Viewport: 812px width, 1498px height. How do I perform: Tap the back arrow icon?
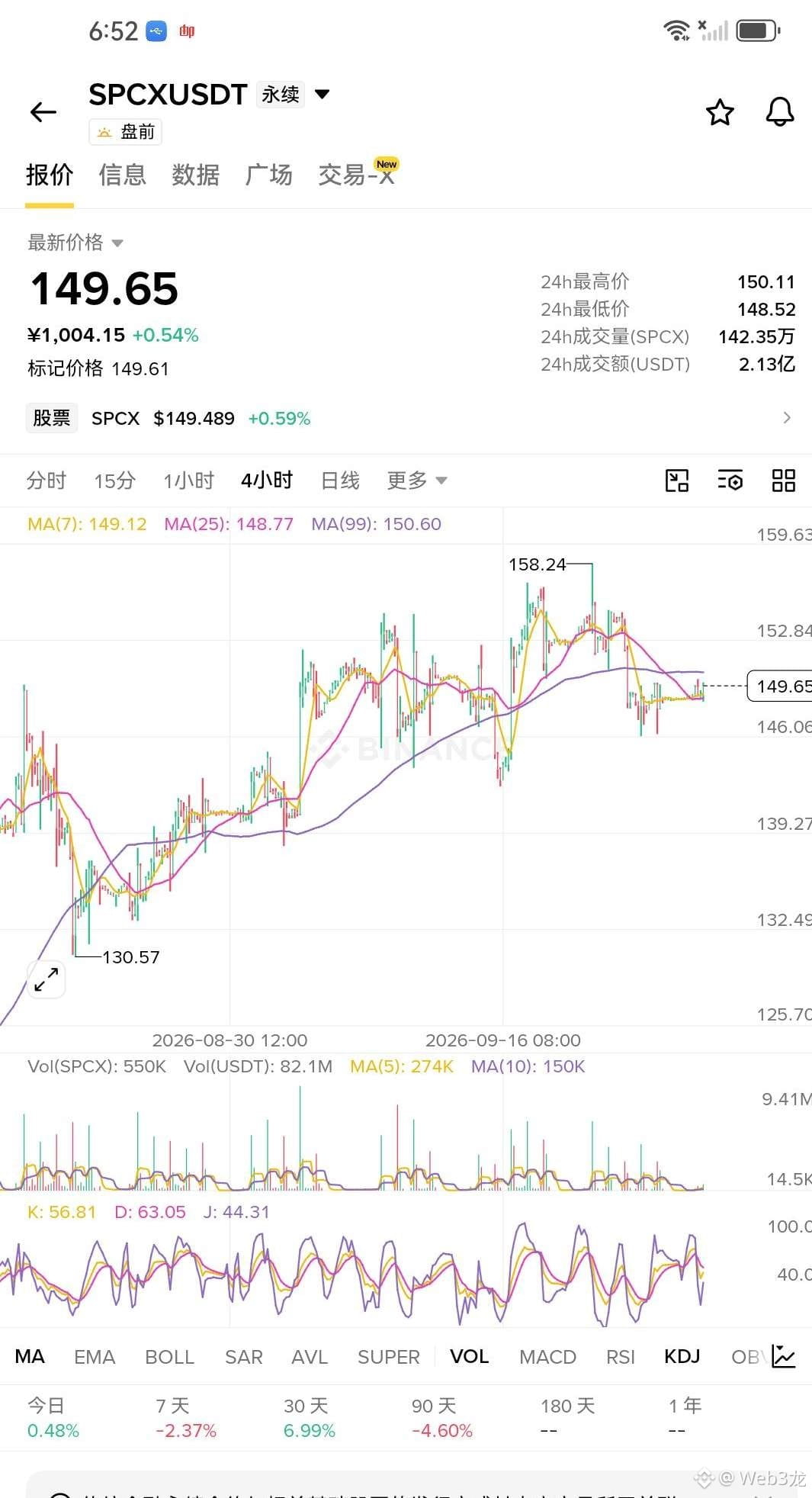[43, 112]
